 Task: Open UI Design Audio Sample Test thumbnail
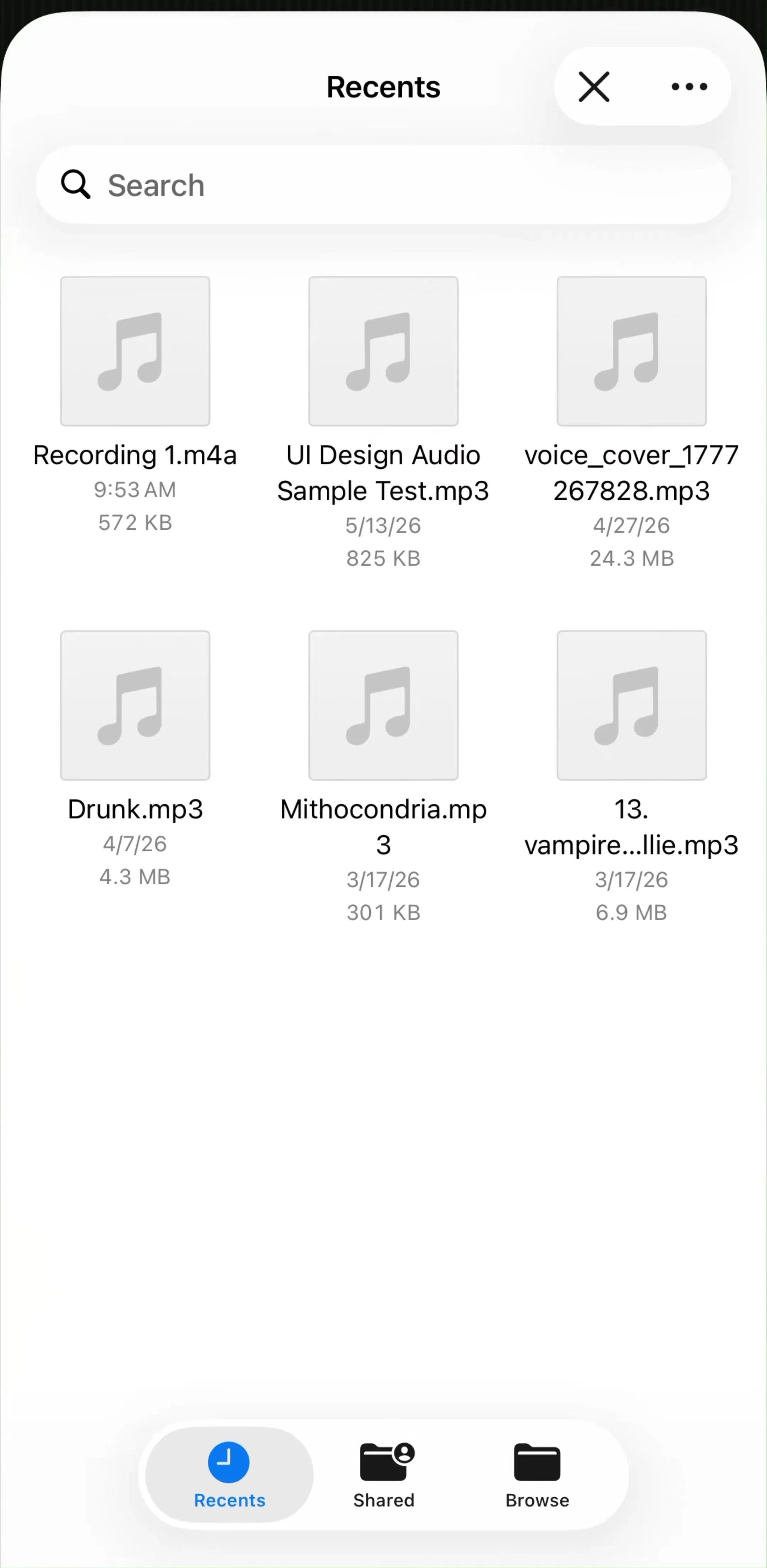coord(383,351)
